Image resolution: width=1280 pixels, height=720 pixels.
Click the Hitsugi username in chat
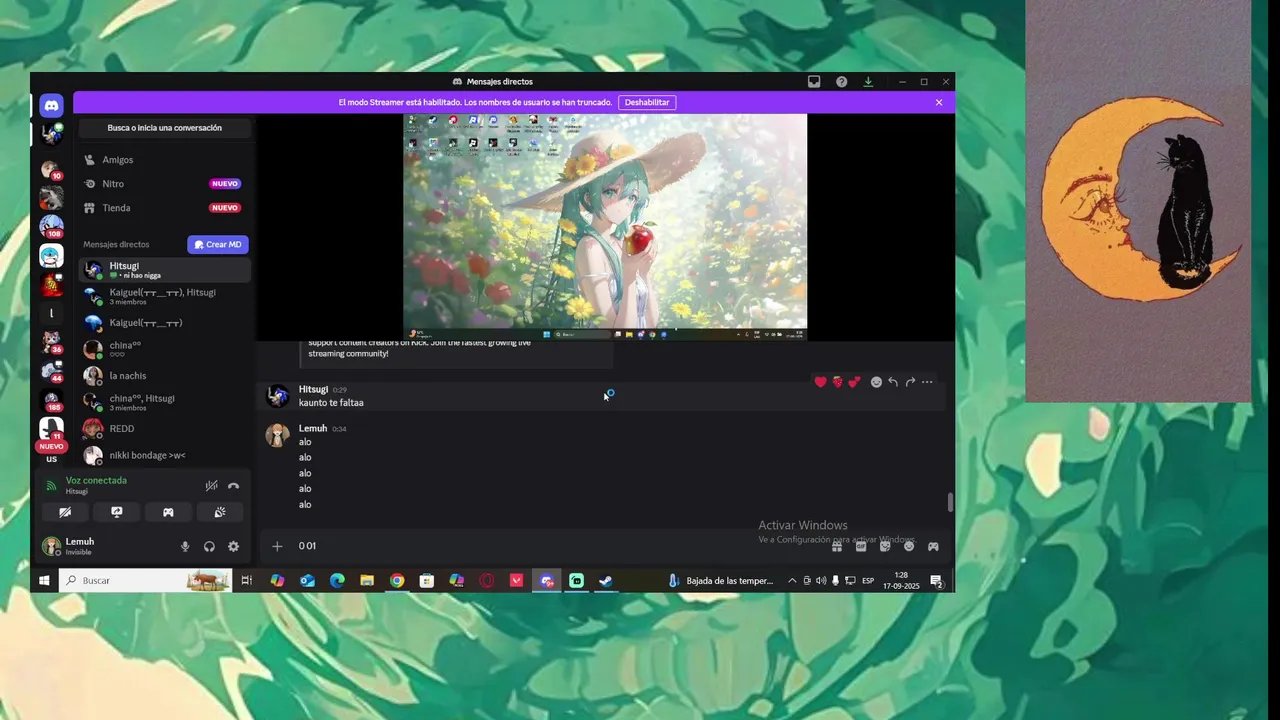click(x=313, y=389)
